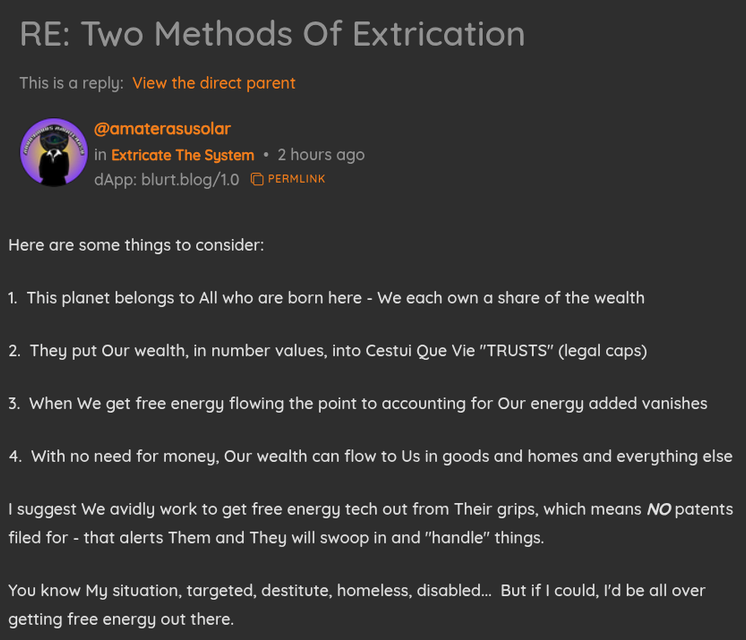The image size is (746, 640).
Task: Open the amaterasusolar avatar image
Action: point(54,152)
